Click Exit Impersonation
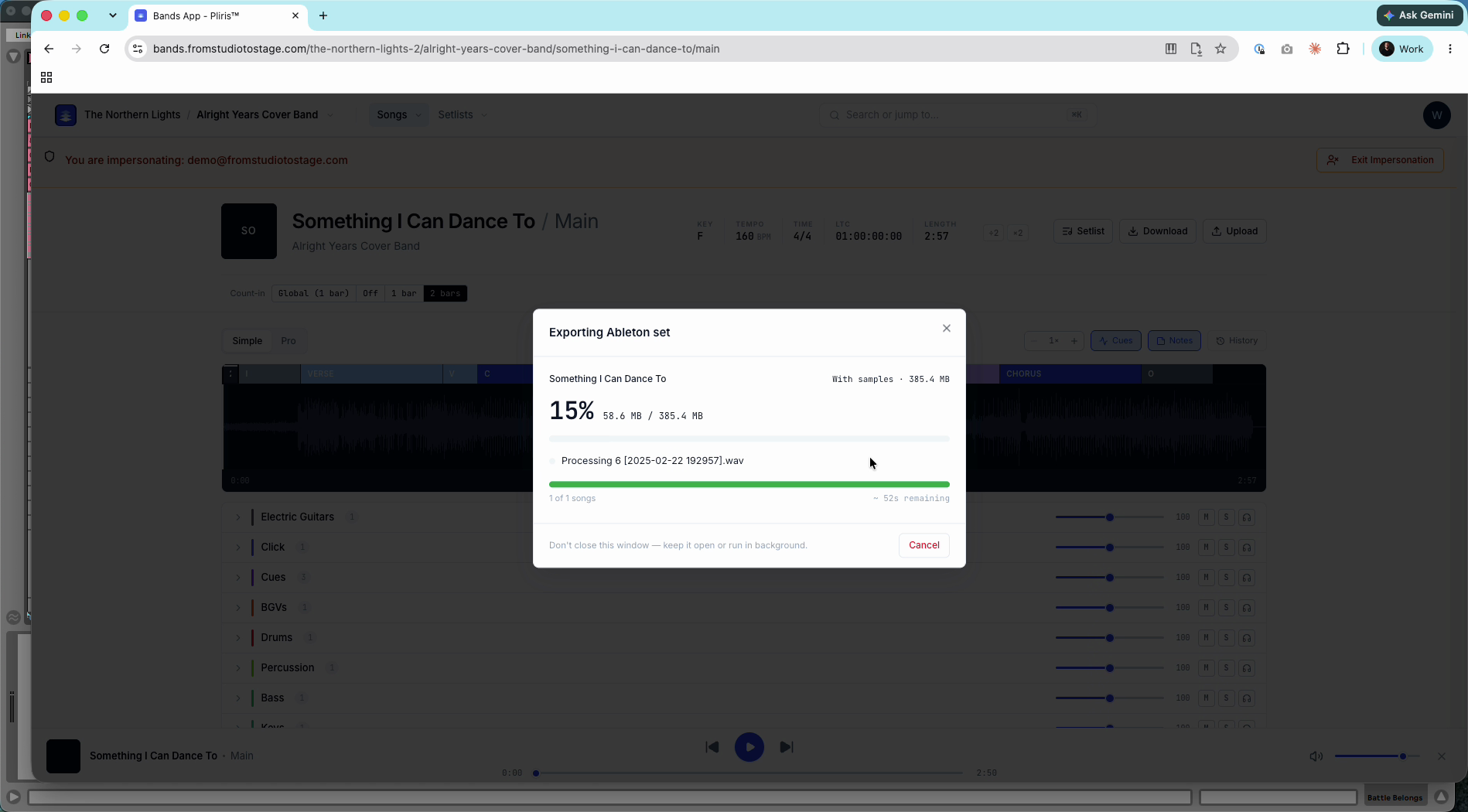The width and height of the screenshot is (1468, 812). coord(1380,160)
